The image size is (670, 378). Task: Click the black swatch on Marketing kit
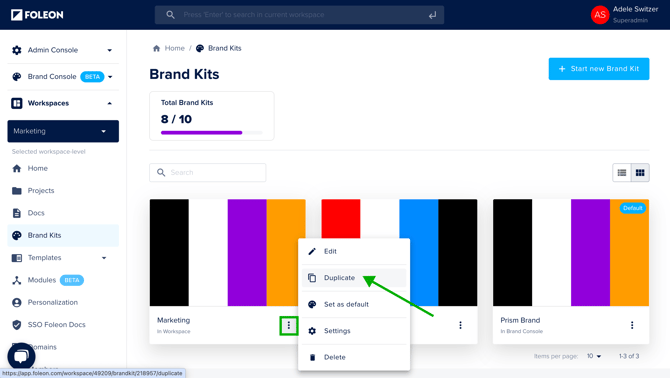[169, 252]
